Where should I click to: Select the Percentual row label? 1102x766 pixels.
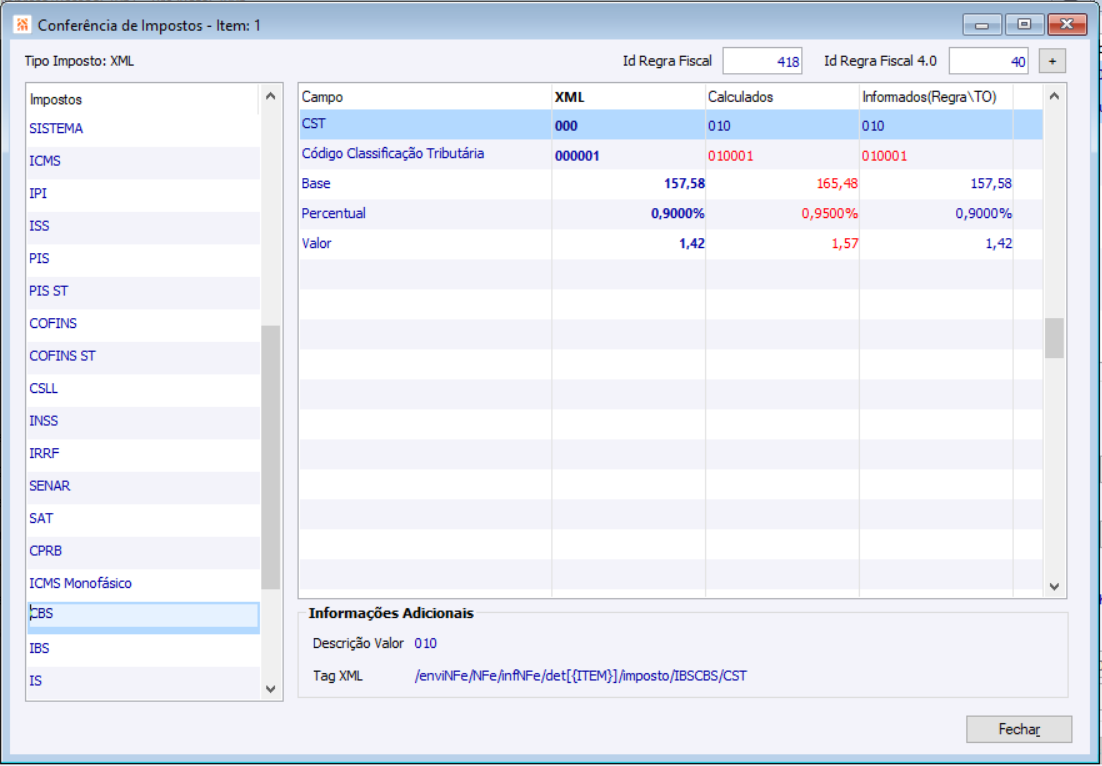[333, 214]
